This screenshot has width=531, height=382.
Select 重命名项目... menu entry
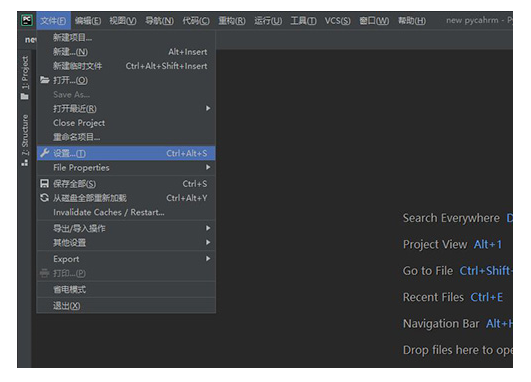pos(126,137)
